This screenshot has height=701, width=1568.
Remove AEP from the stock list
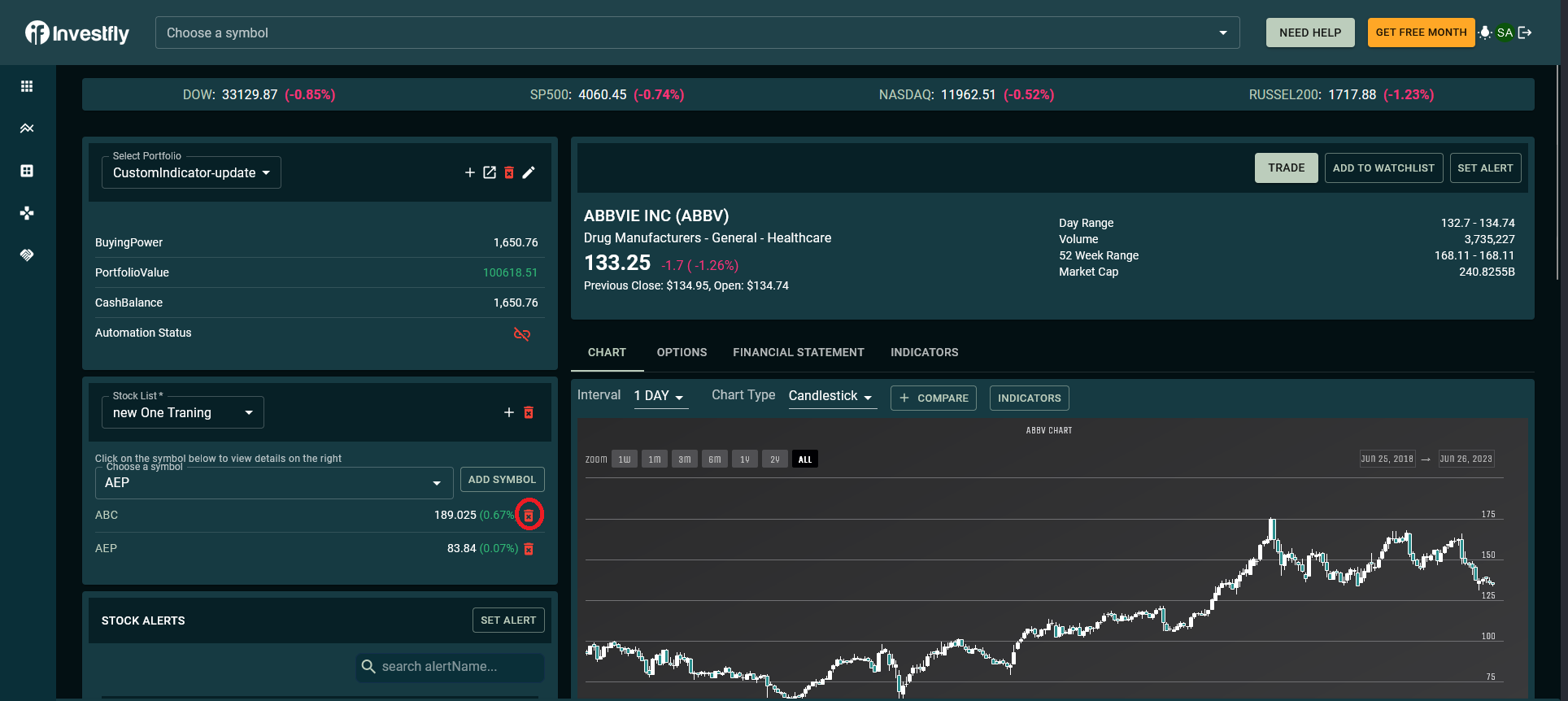pos(529,549)
